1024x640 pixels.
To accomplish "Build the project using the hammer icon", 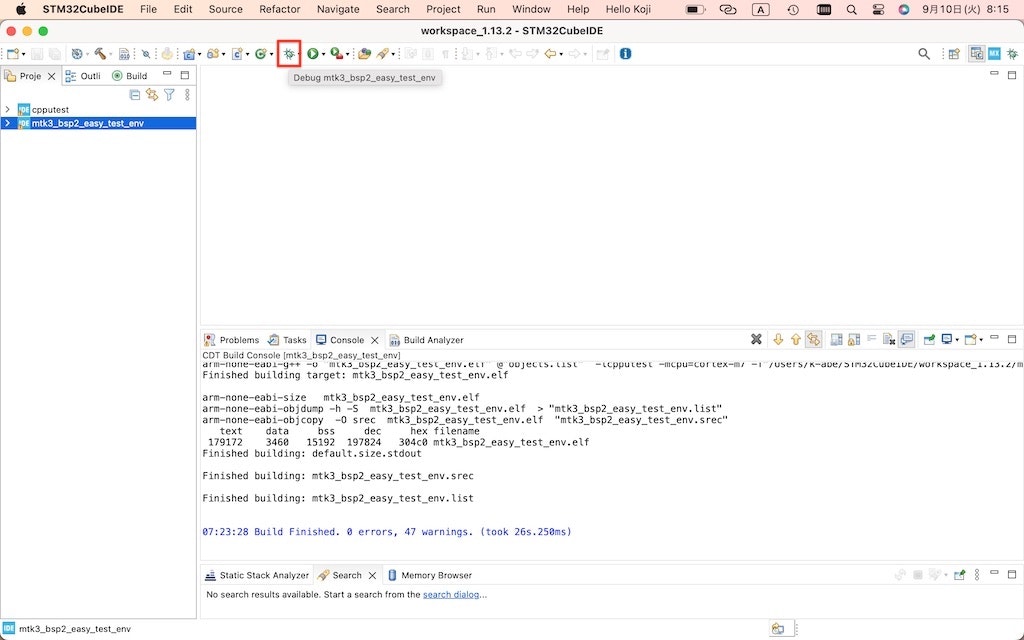I will [99, 53].
